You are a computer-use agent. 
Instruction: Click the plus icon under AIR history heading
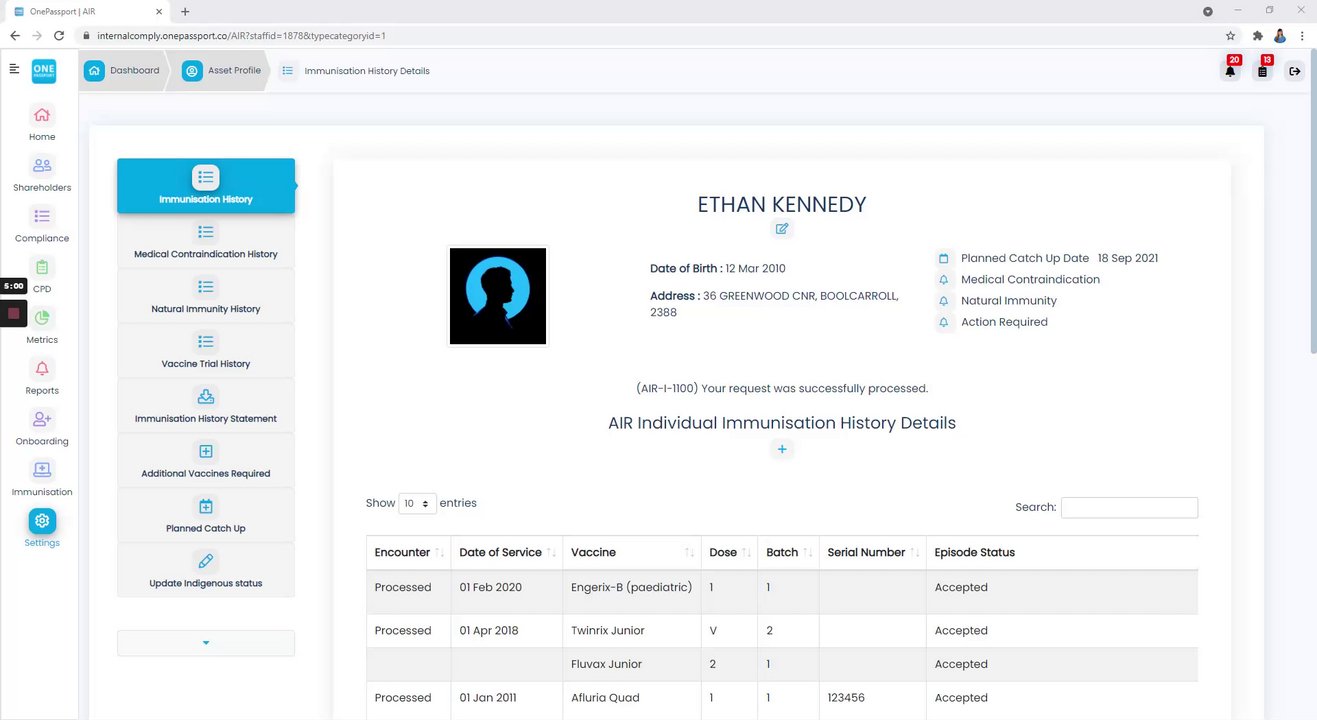click(782, 449)
